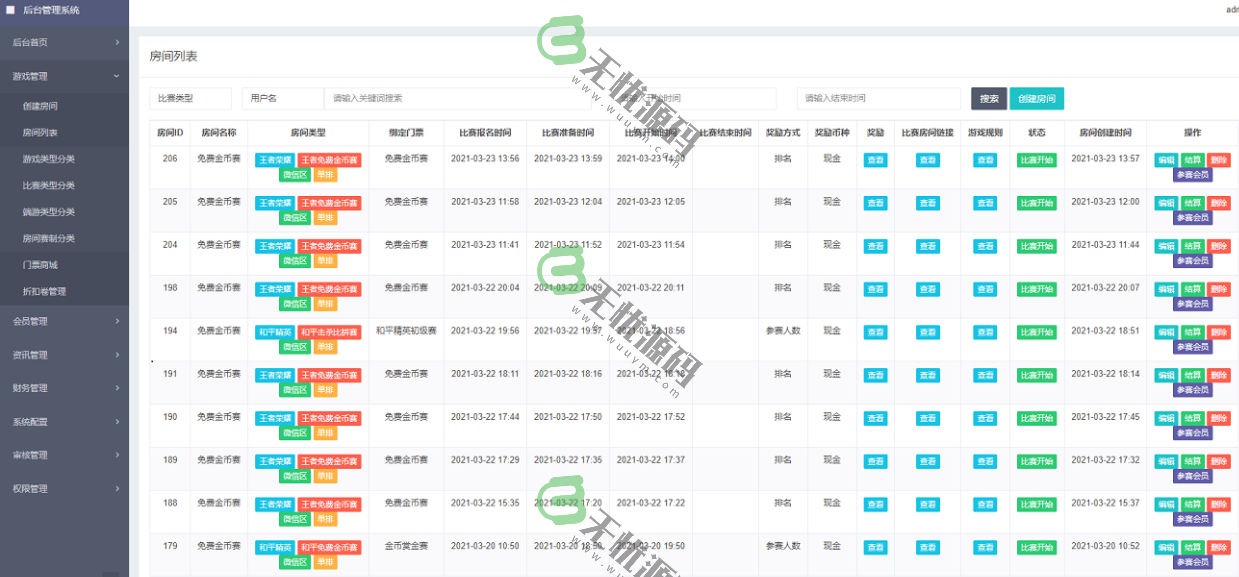View 奖励 details for room 206
This screenshot has height=577, width=1239.
click(875, 160)
